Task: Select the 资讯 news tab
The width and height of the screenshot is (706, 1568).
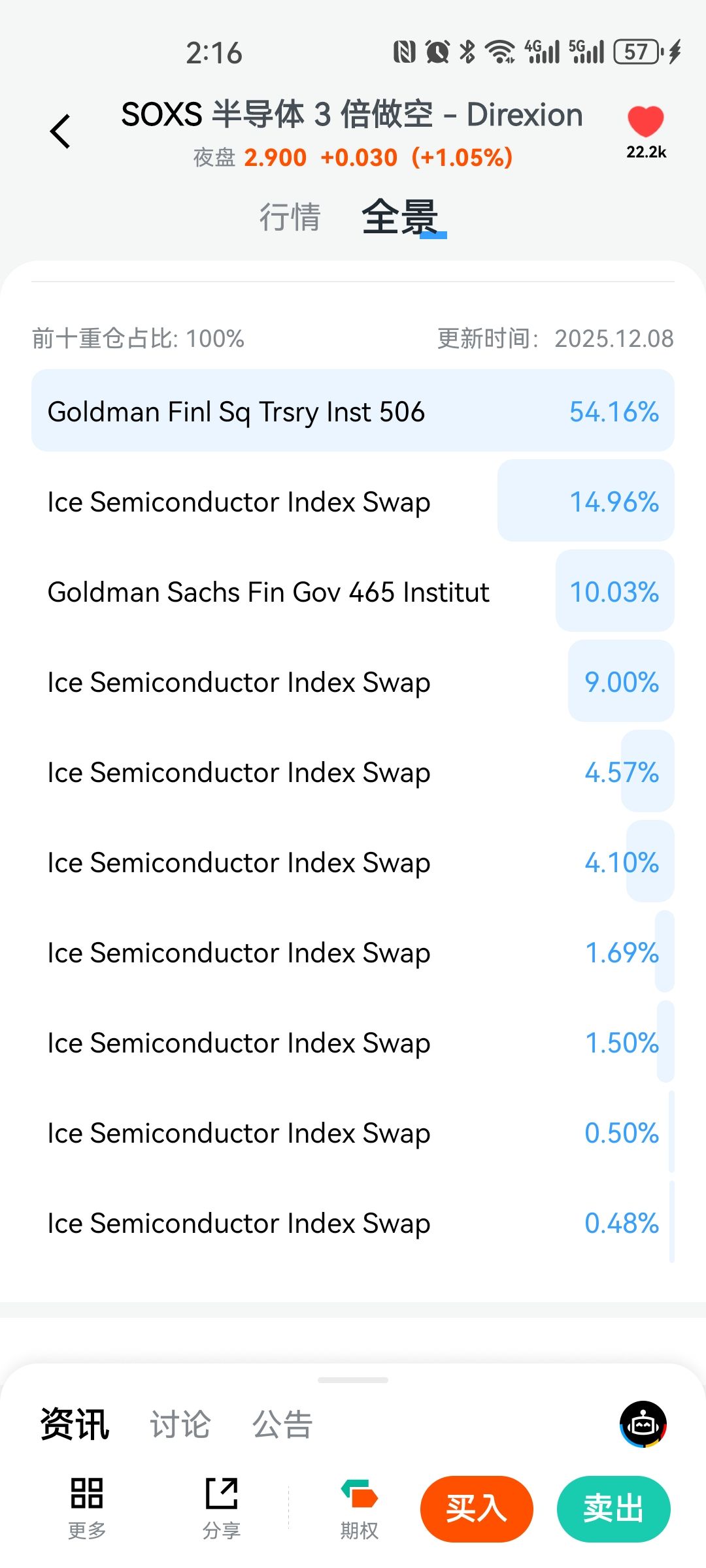Action: coord(75,1424)
